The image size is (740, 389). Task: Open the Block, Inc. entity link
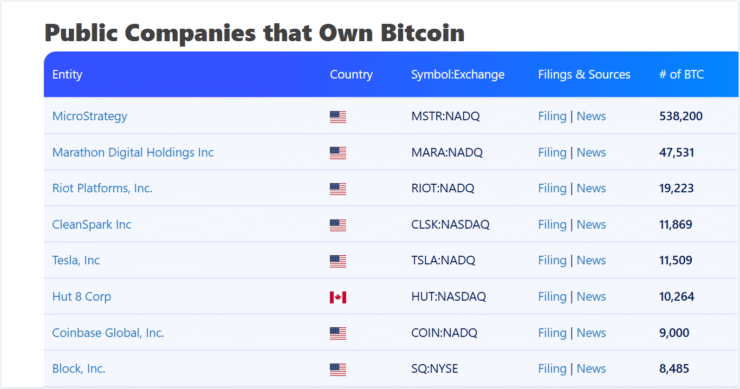click(x=78, y=369)
